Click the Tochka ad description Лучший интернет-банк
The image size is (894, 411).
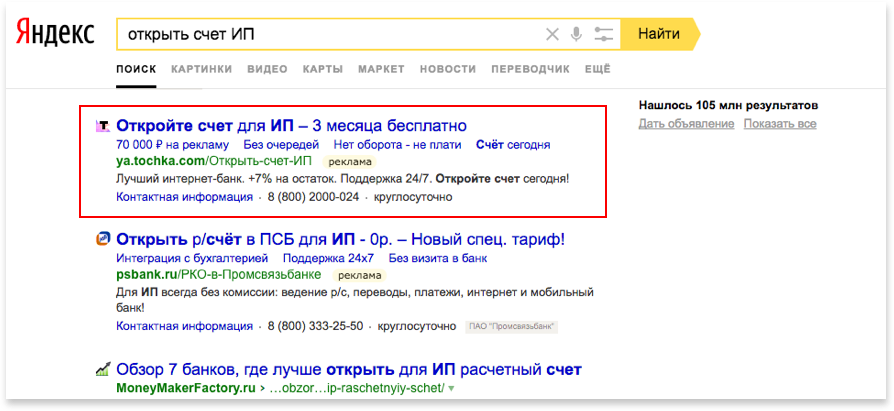click(x=343, y=180)
